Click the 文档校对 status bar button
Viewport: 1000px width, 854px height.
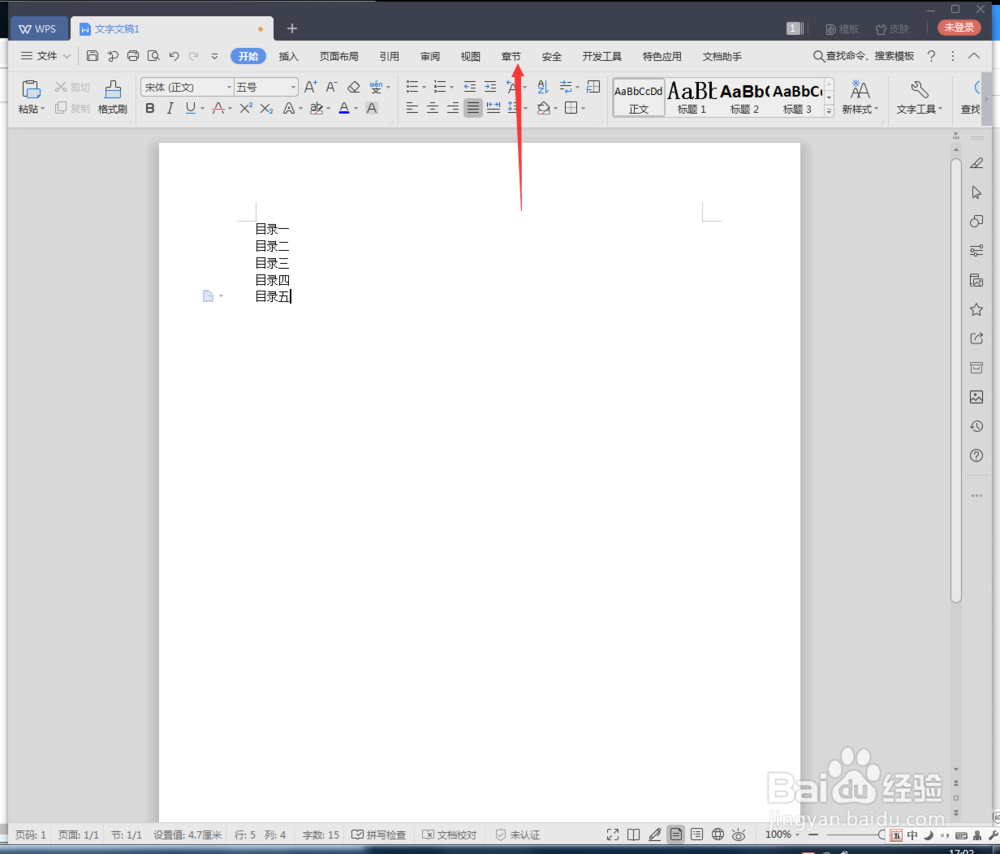click(x=450, y=834)
